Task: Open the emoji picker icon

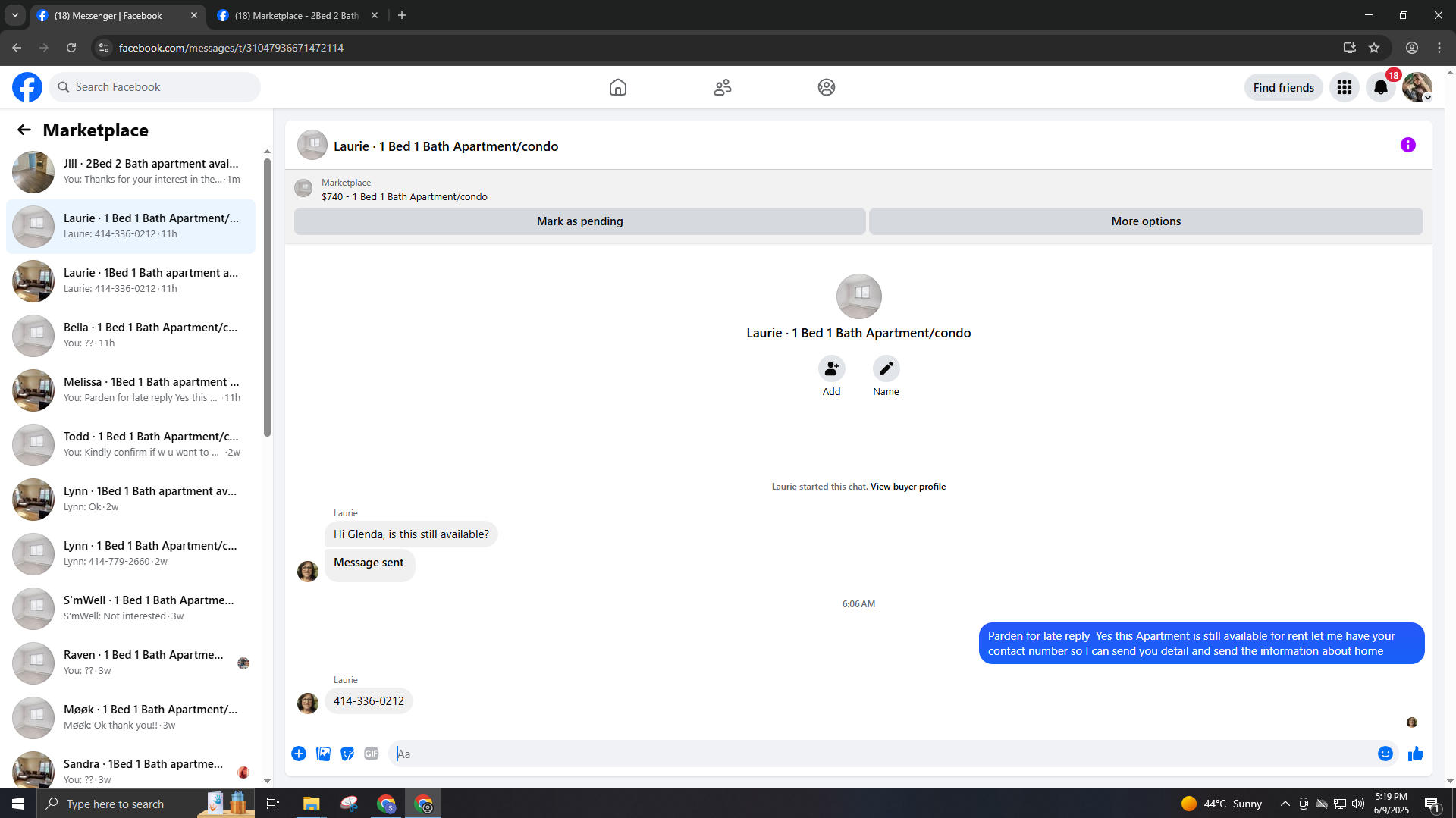Action: tap(1385, 754)
